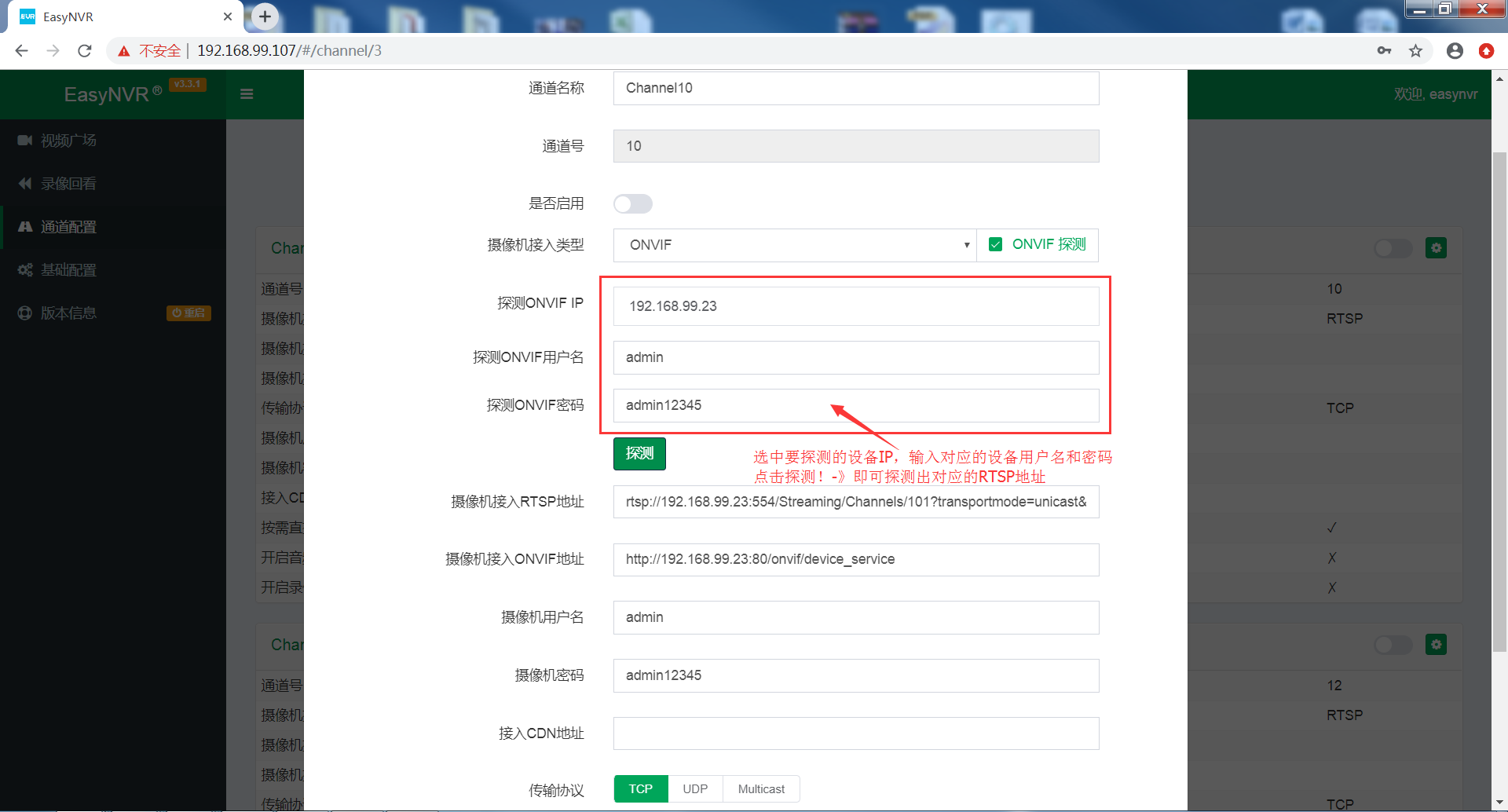Toggle the channel 10 card enable switch
The image size is (1508, 812).
point(1393,248)
